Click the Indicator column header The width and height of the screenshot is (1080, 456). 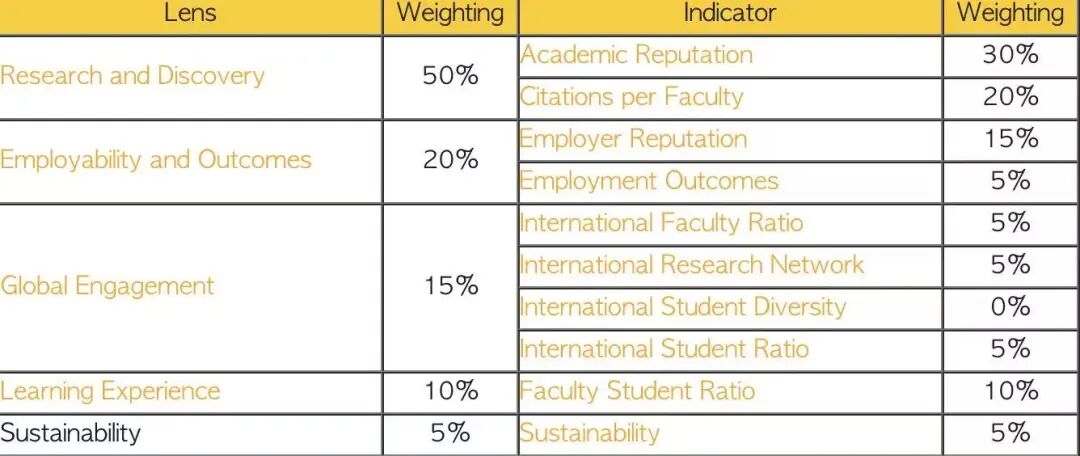tap(729, 14)
